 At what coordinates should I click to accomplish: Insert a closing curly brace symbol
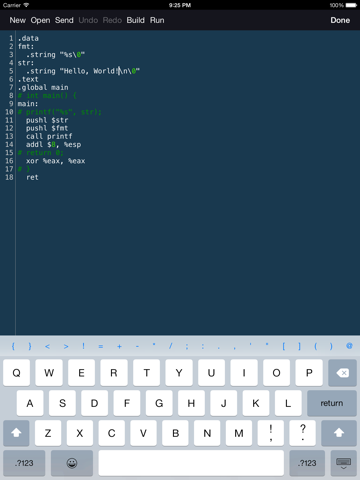click(x=30, y=346)
